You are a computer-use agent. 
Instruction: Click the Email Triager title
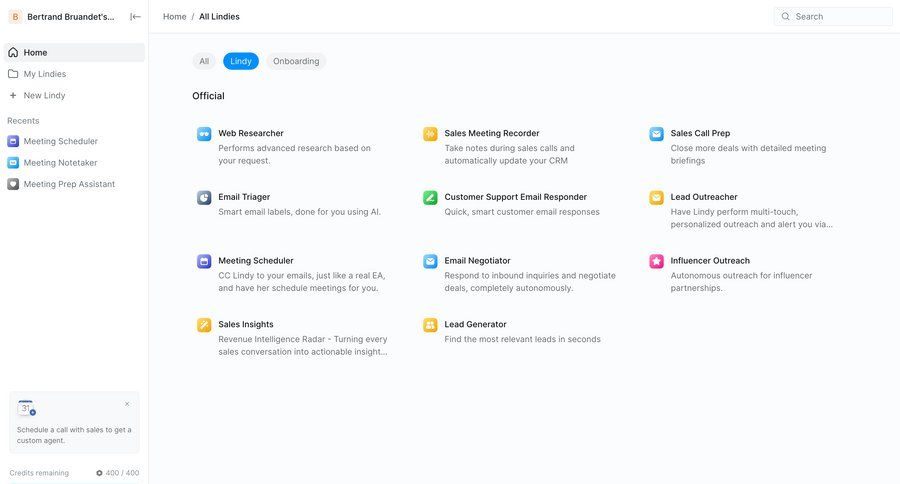pyautogui.click(x=244, y=197)
